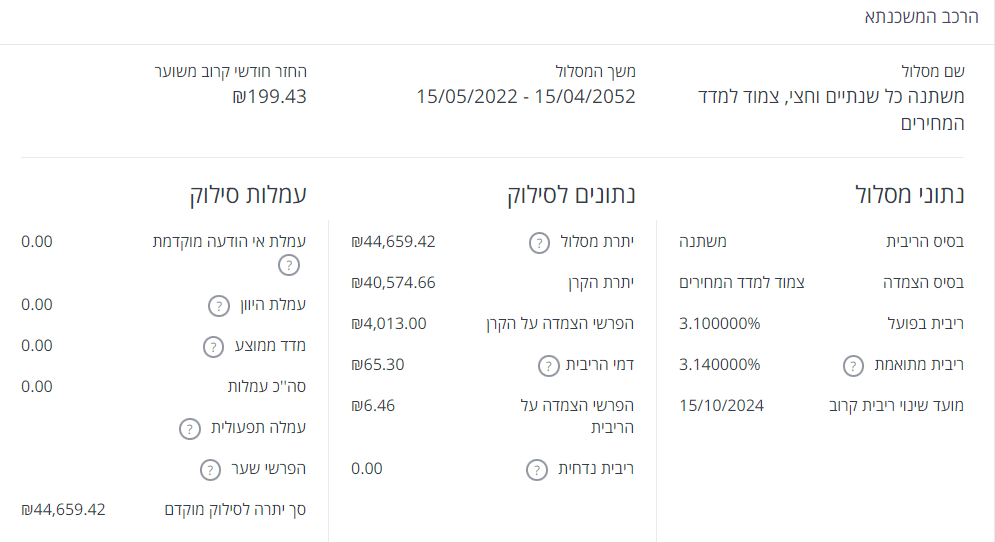Click the סך יתרה לסילוק מוקדם label
Screen dimensions: 995x542
point(235,509)
